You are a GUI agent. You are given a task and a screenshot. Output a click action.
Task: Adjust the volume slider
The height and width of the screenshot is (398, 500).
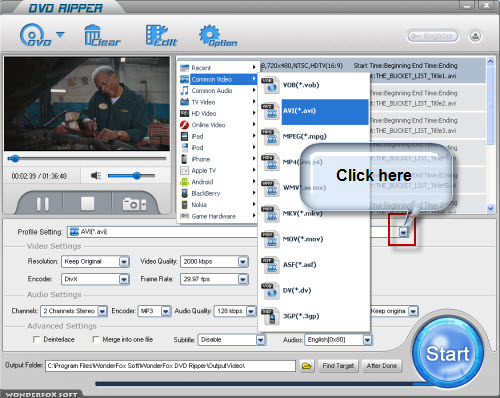(131, 175)
